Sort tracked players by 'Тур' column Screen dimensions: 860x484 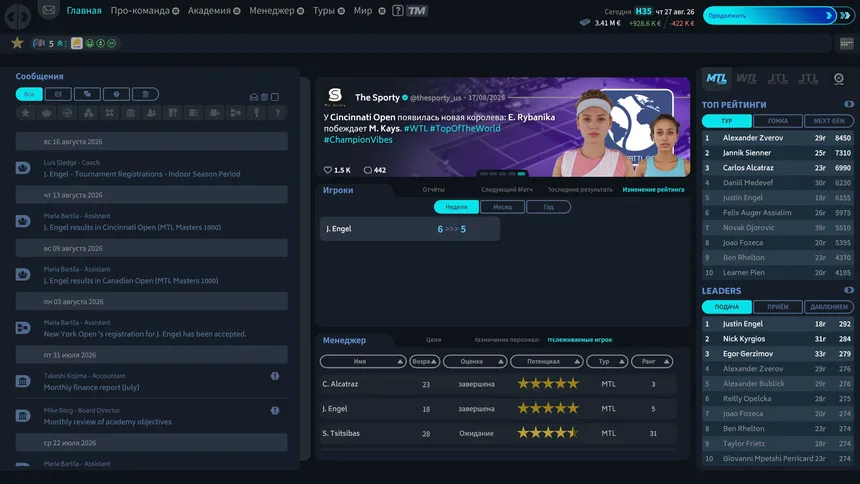607,361
